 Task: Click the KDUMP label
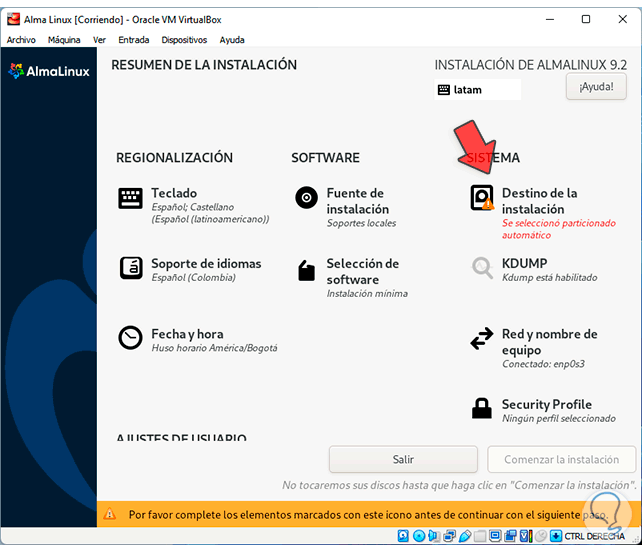click(x=524, y=263)
